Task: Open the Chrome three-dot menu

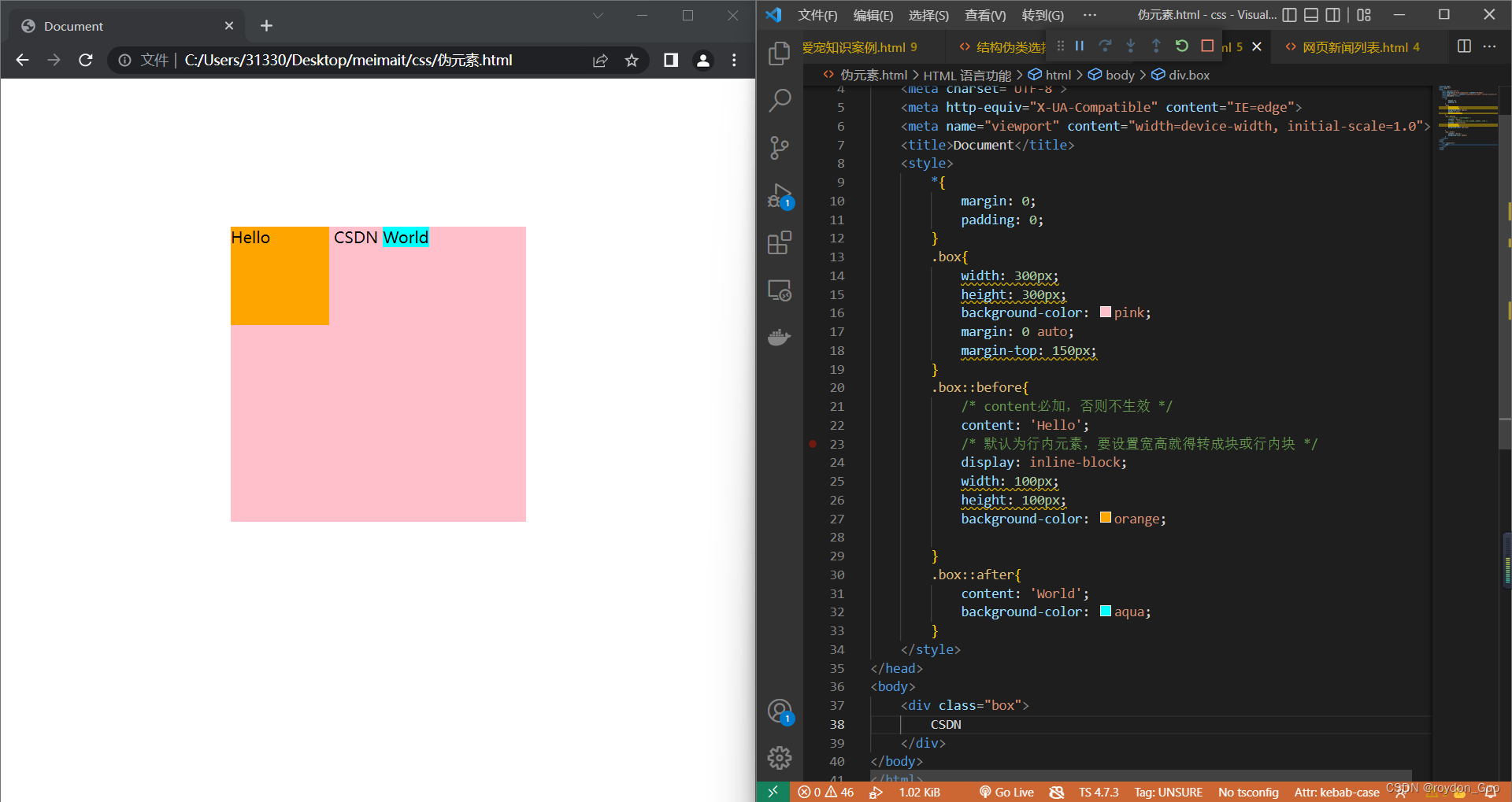Action: coord(734,61)
